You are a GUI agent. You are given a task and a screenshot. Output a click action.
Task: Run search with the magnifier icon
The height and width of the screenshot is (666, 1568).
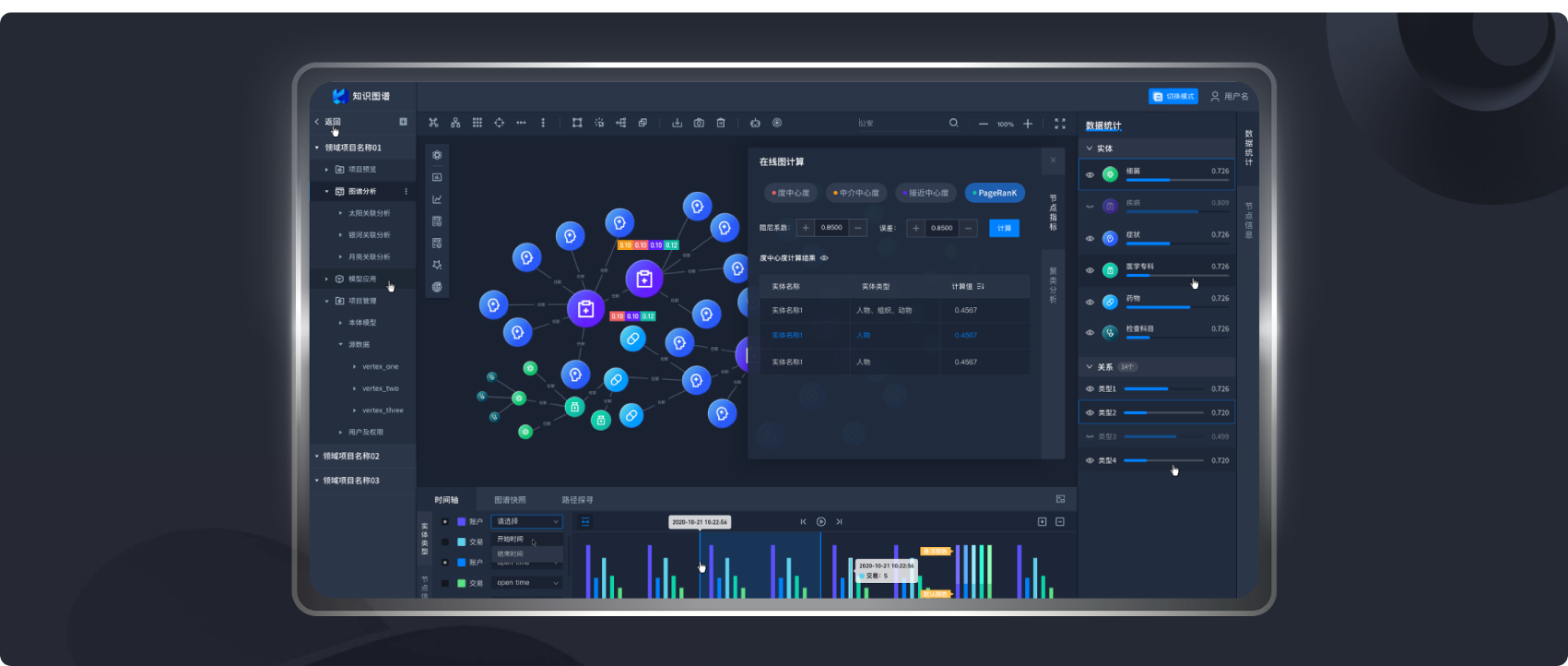(954, 123)
